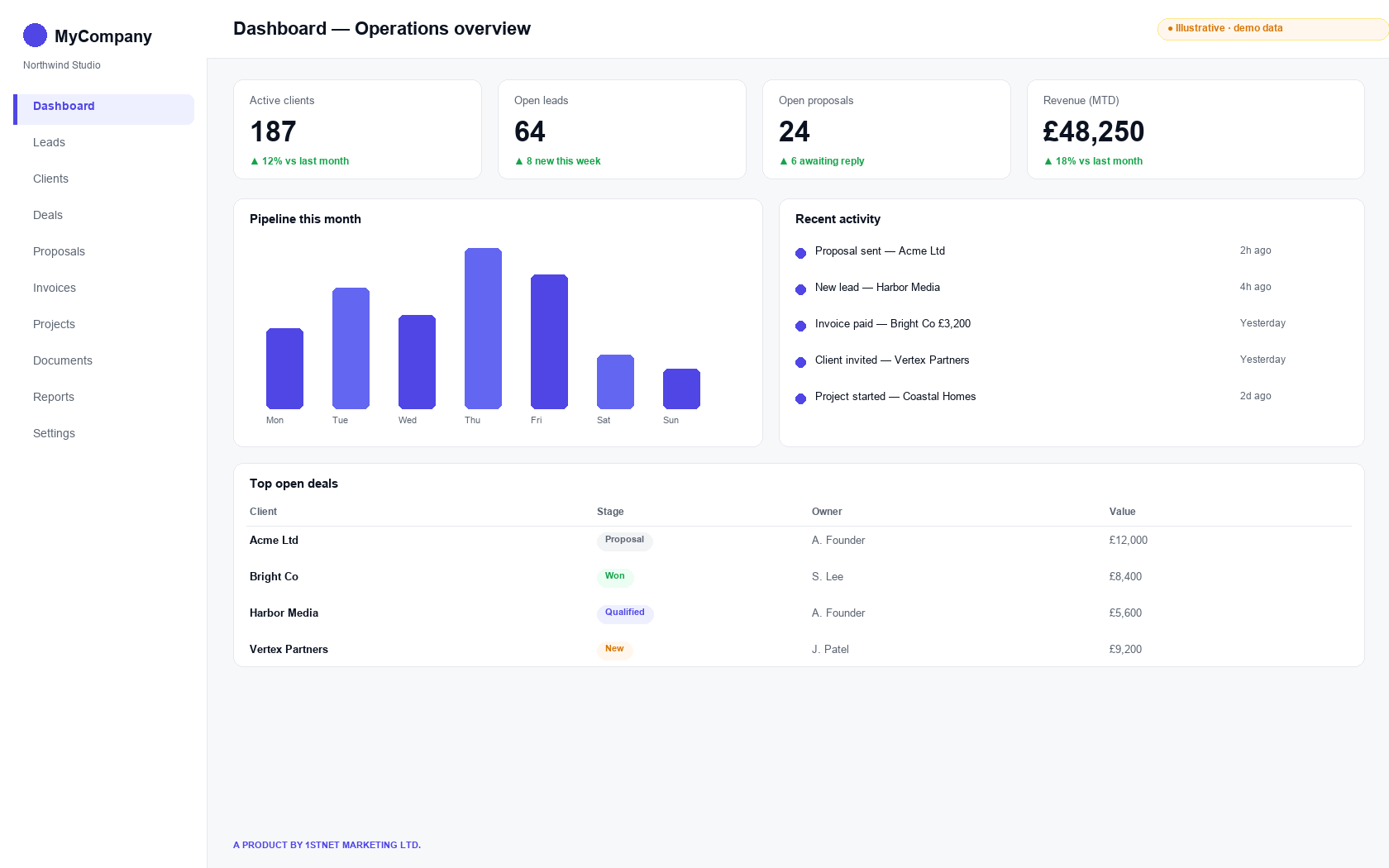1389x868 pixels.
Task: Open the Projects sidebar item
Action: (x=104, y=324)
